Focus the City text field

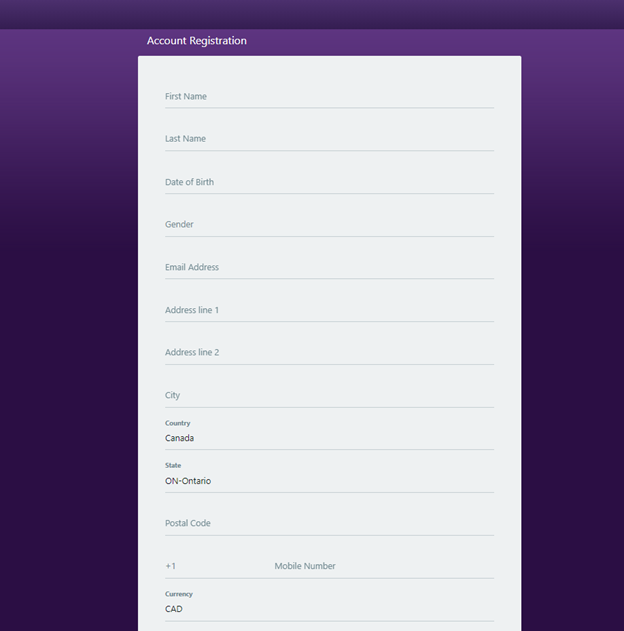(x=329, y=396)
